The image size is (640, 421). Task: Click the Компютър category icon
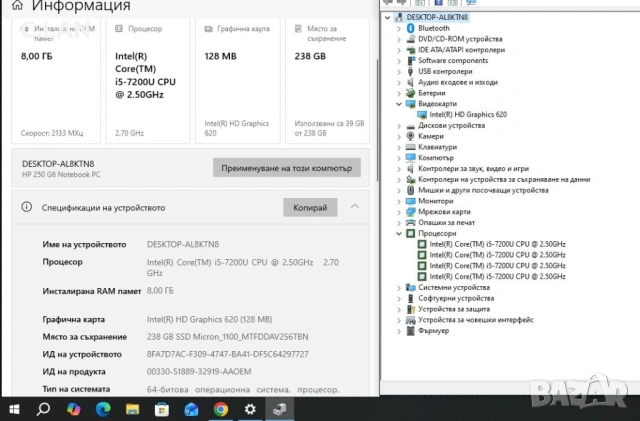(x=411, y=158)
